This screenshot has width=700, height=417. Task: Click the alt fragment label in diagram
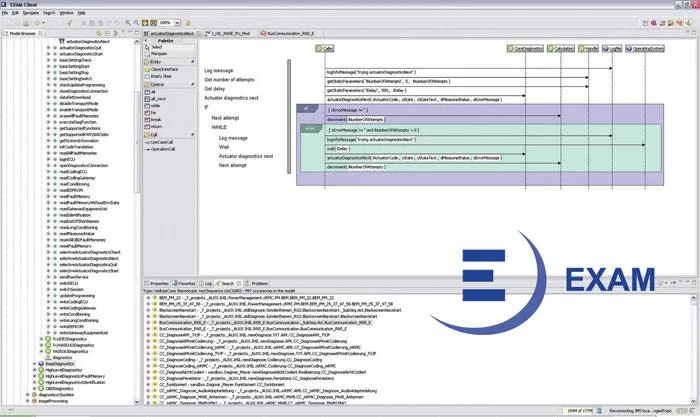306,108
